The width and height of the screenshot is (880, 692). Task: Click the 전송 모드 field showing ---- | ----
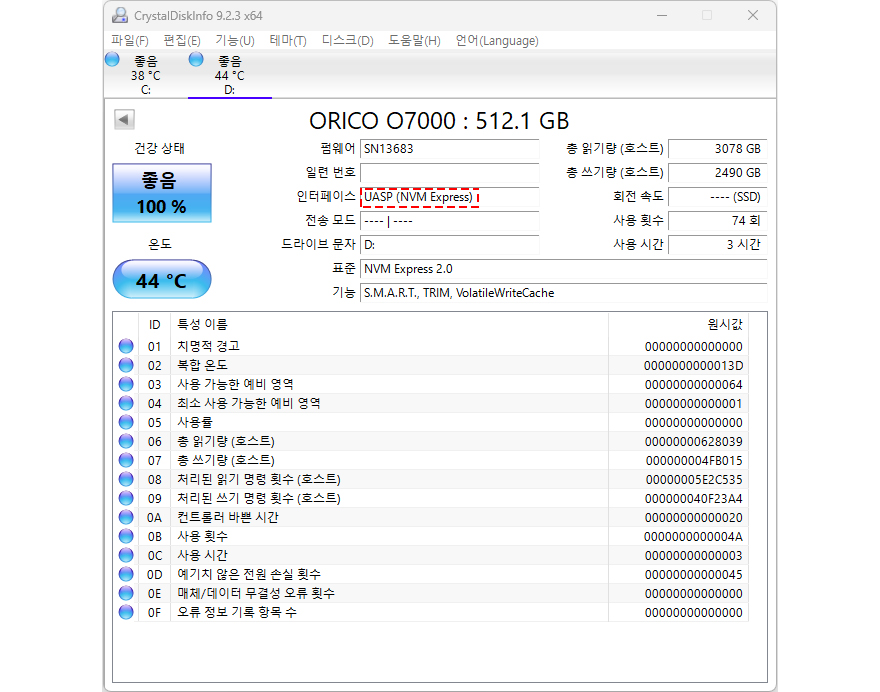[x=450, y=221]
